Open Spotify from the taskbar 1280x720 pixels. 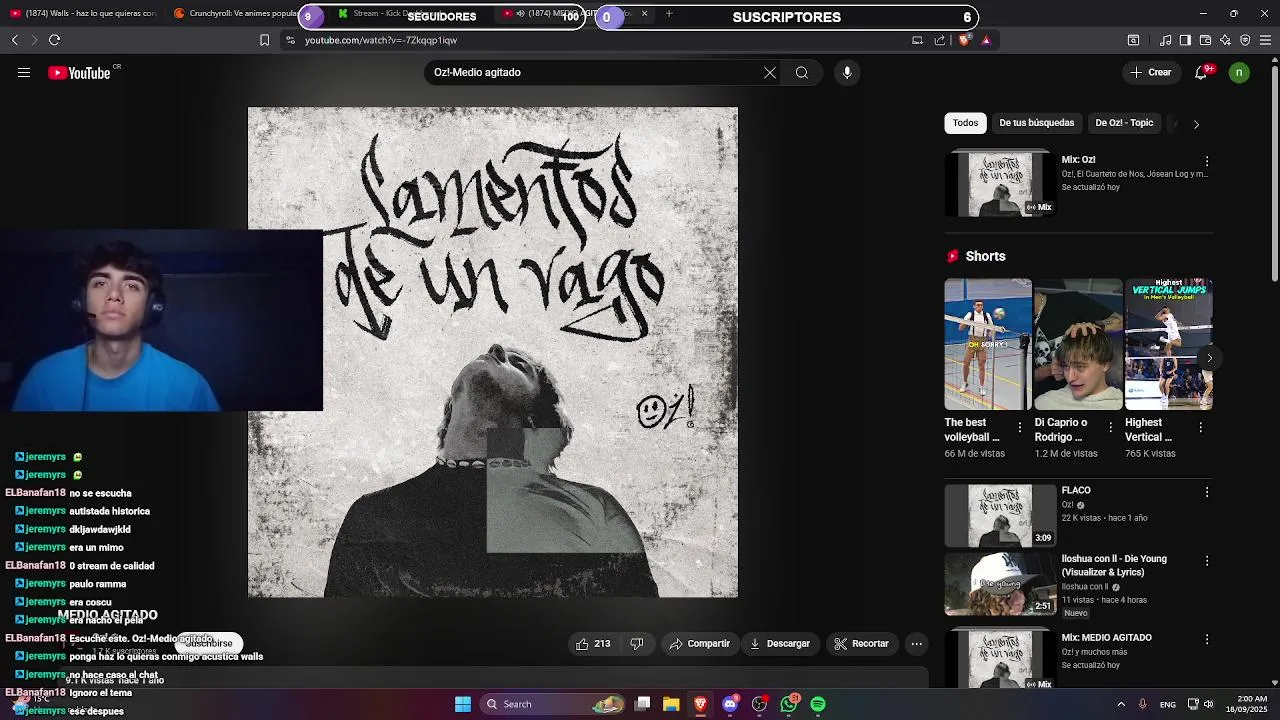tap(818, 704)
